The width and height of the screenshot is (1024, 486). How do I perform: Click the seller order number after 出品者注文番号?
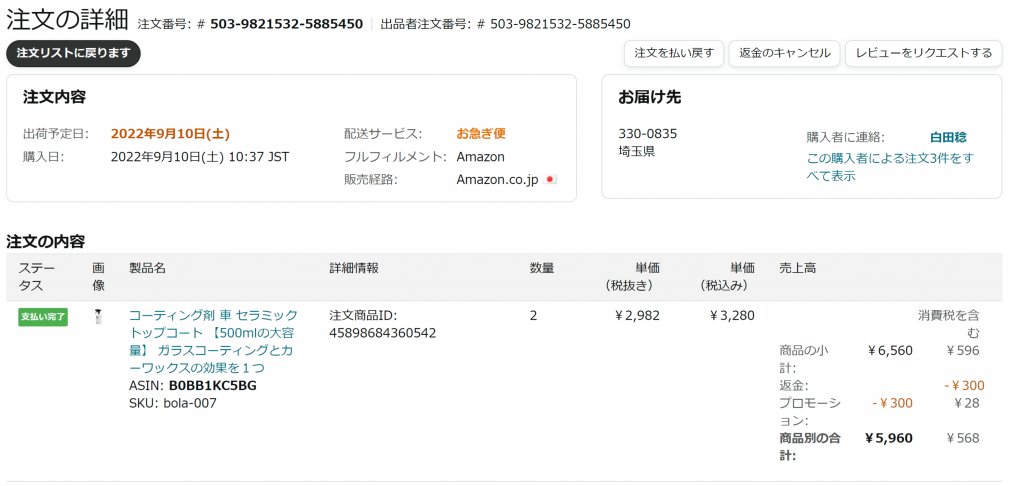560,24
